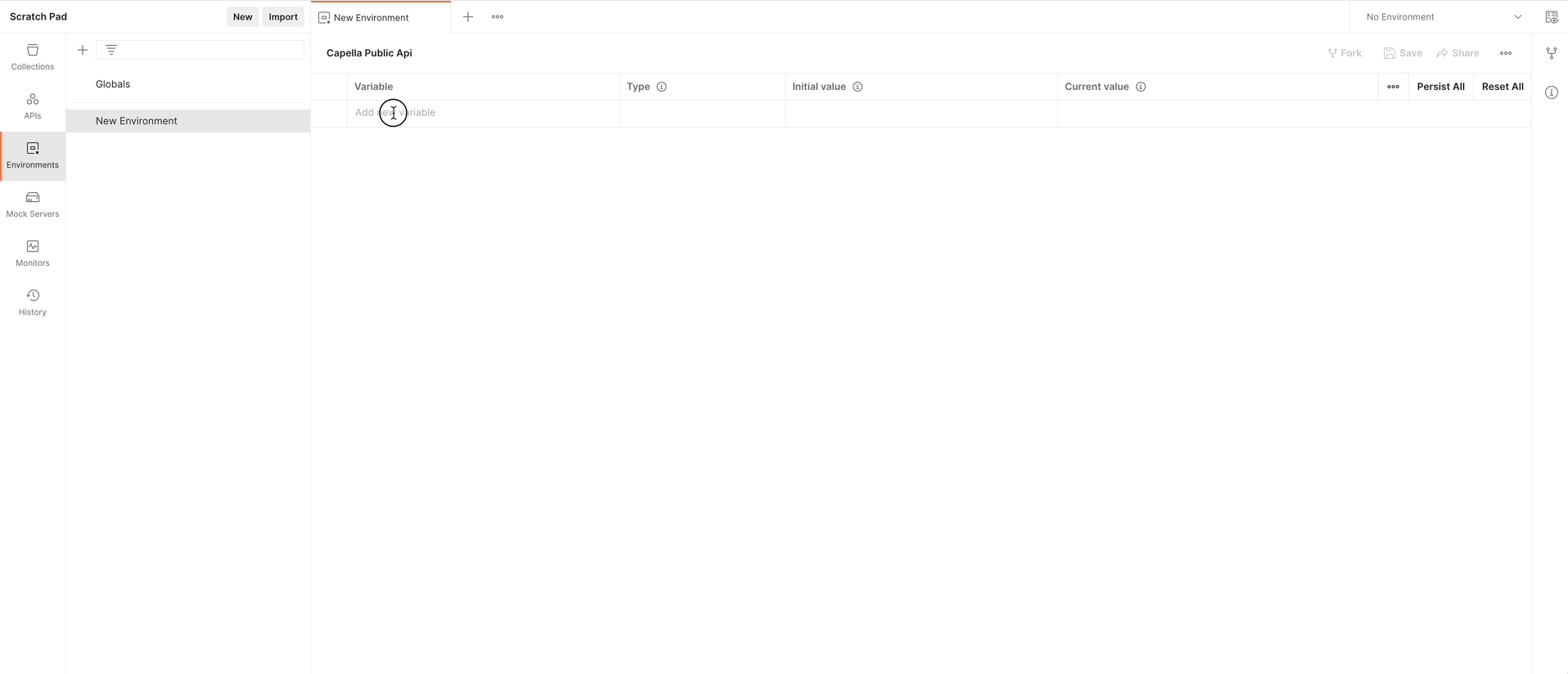Open the tab options three-dot menu
This screenshot has width=1568, height=674.
click(498, 17)
